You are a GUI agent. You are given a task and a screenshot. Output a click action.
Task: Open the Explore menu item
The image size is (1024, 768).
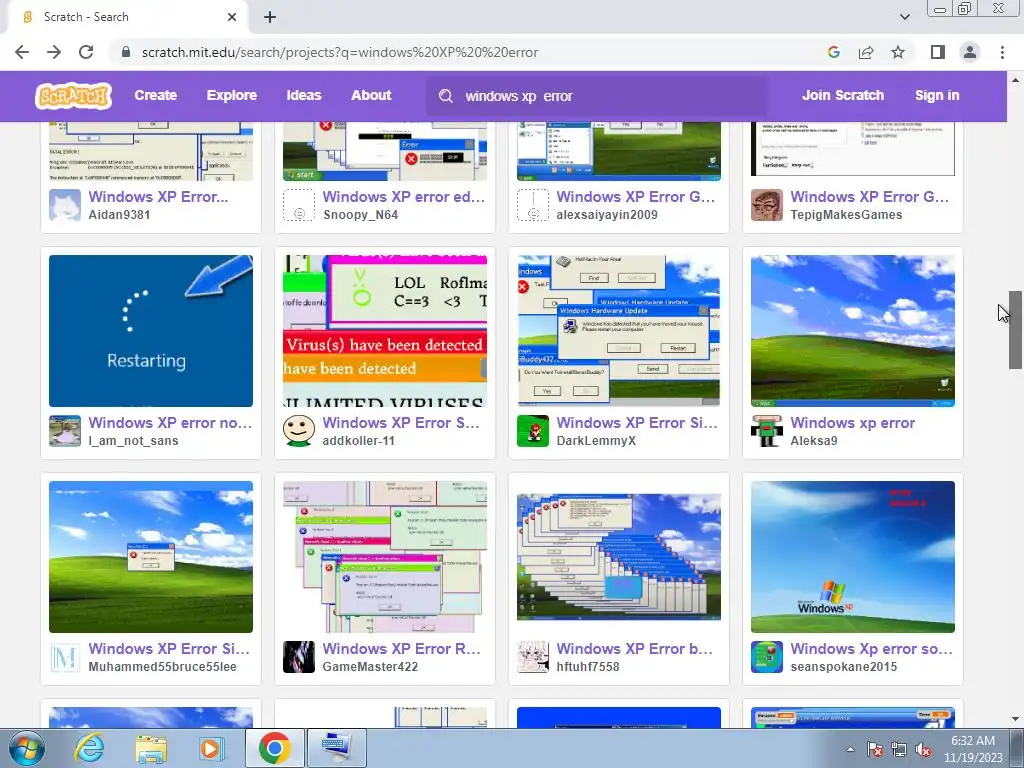[x=232, y=95]
